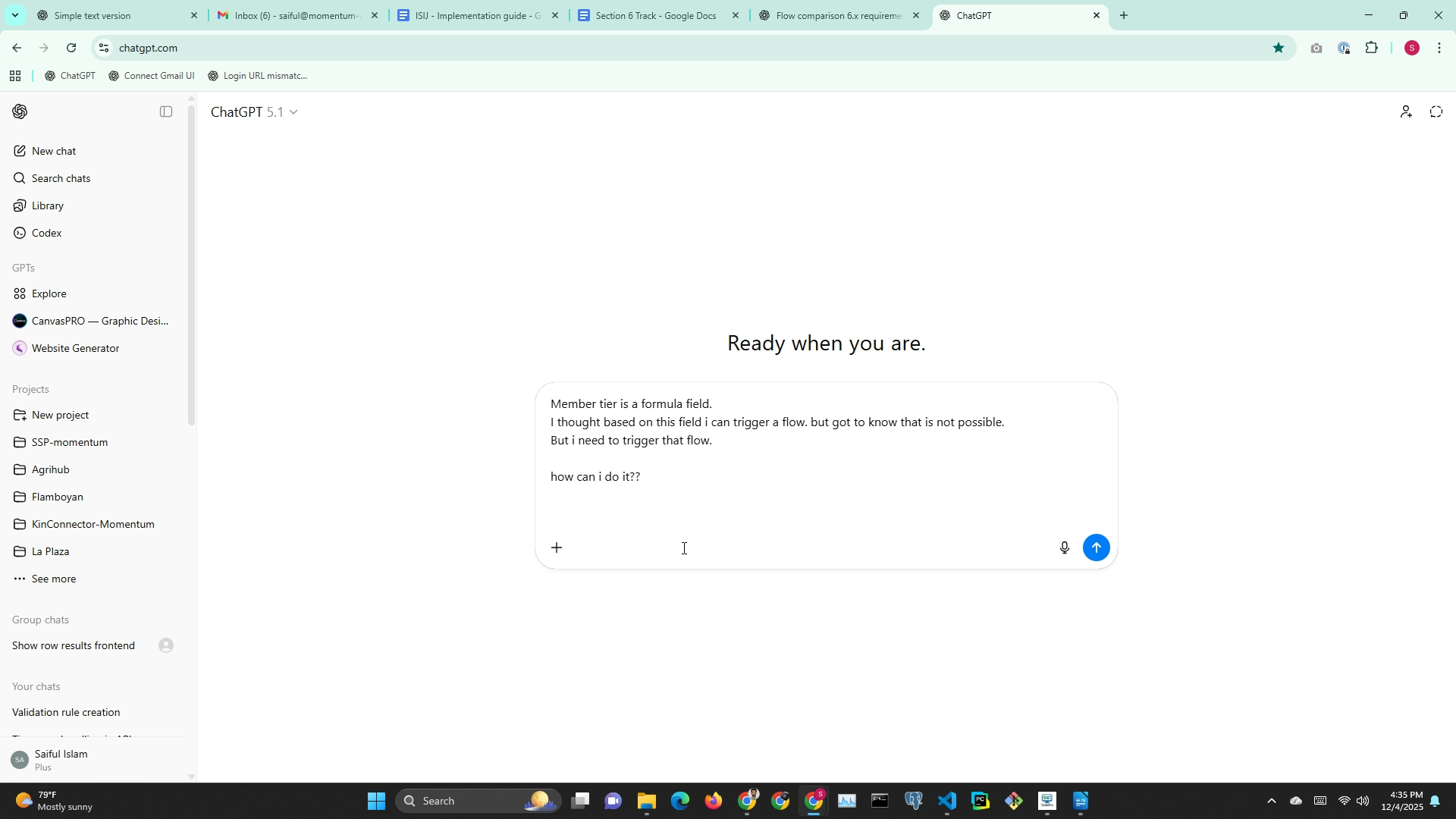Open Saiful Islam account menu
The height and width of the screenshot is (819, 1456).
(61, 760)
